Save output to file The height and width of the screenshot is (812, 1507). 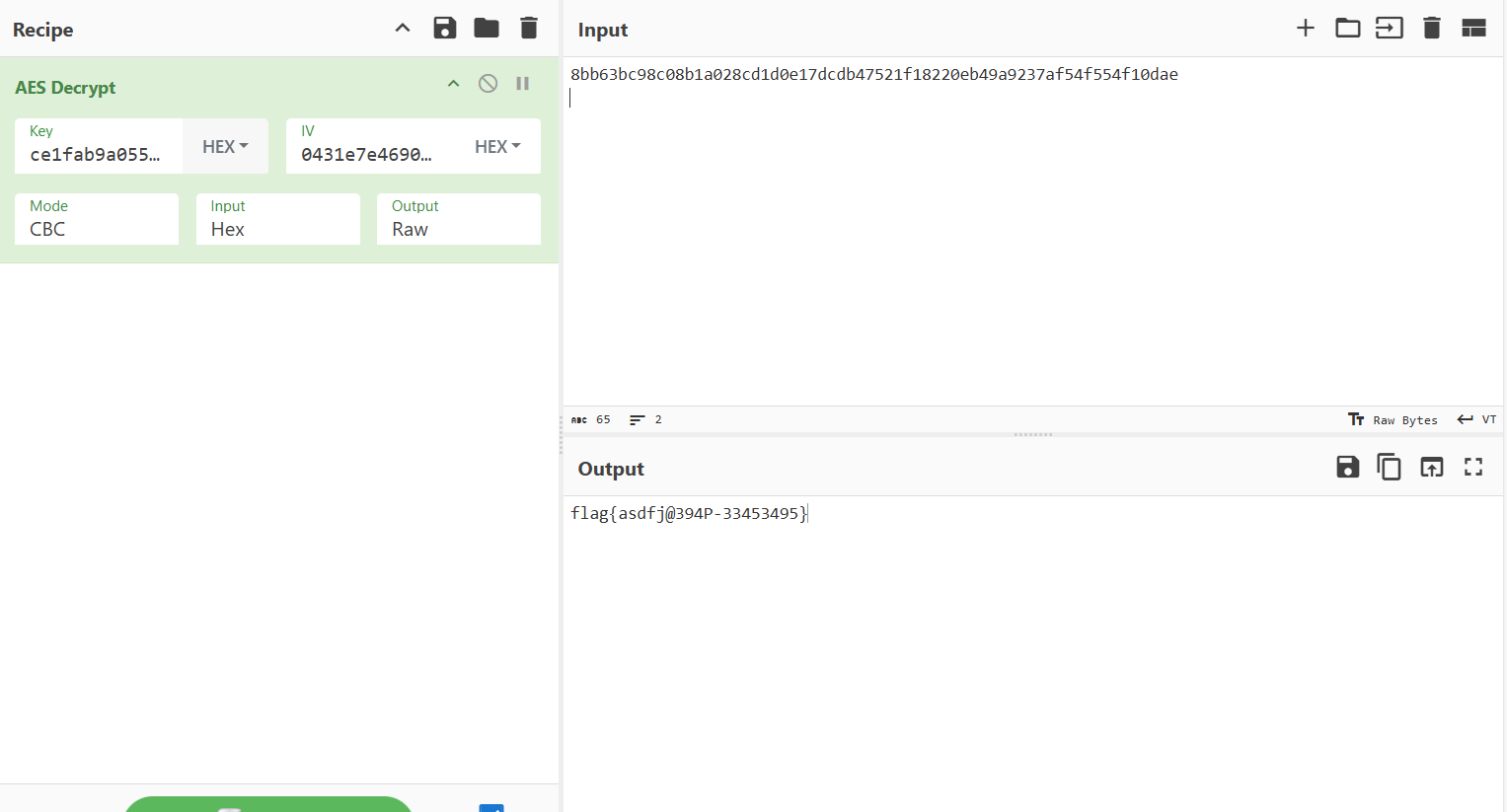click(1348, 467)
